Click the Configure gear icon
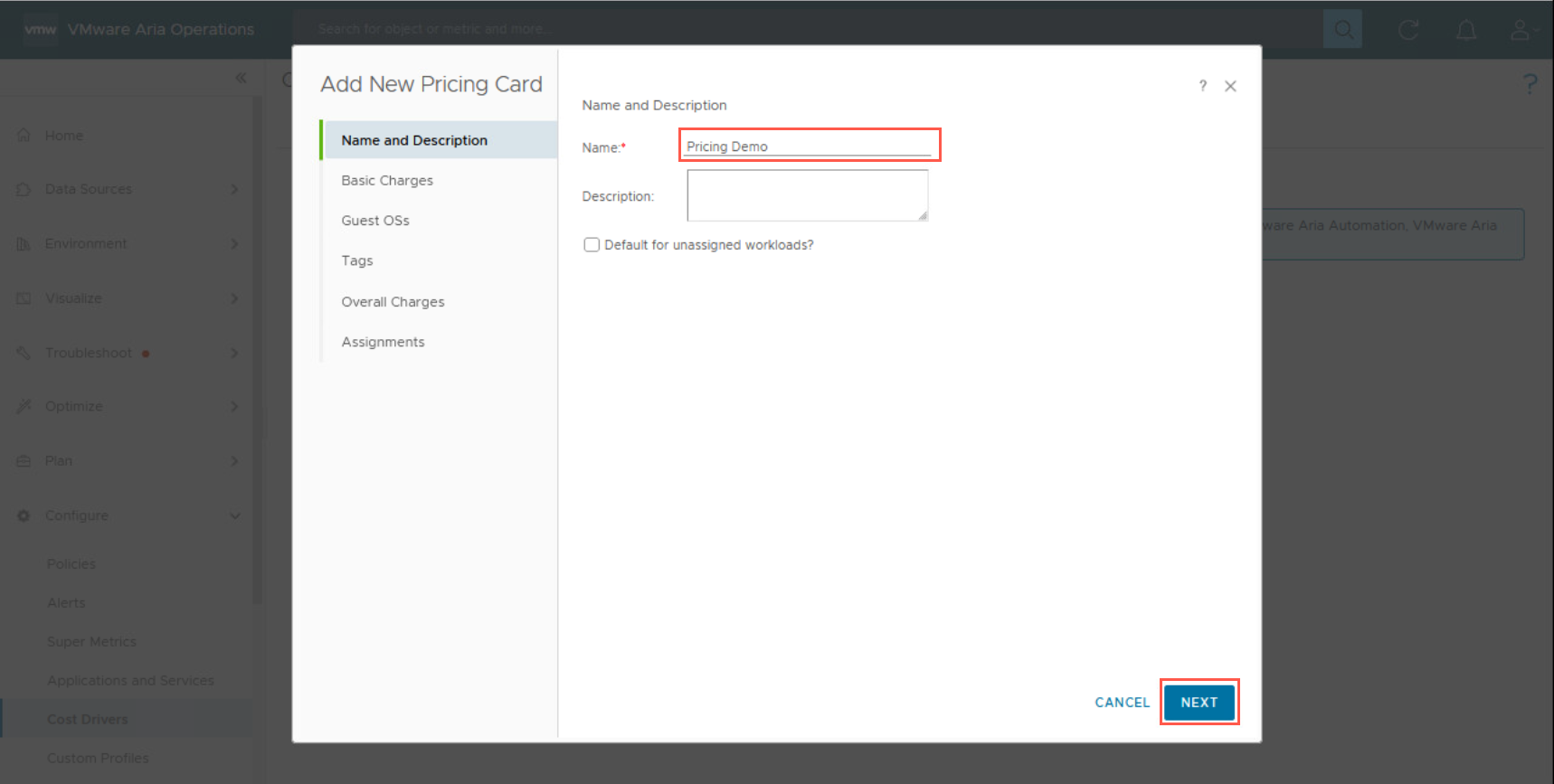The height and width of the screenshot is (784, 1554). pyautogui.click(x=24, y=515)
